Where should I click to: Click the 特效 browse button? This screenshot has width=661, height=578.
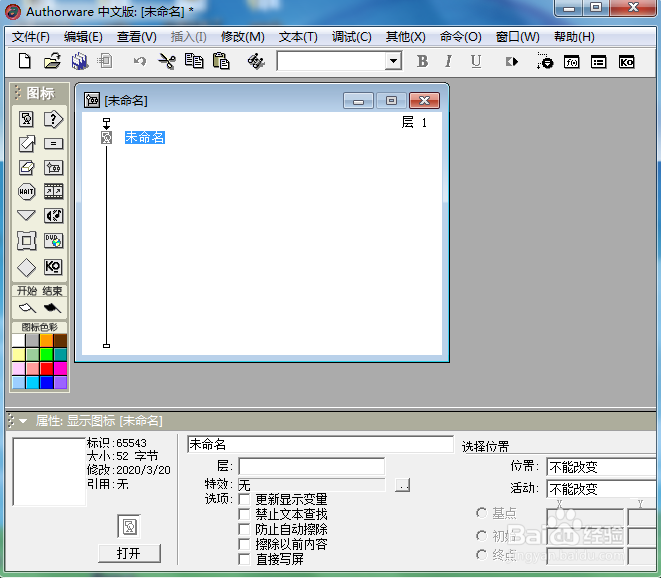pyautogui.click(x=403, y=485)
